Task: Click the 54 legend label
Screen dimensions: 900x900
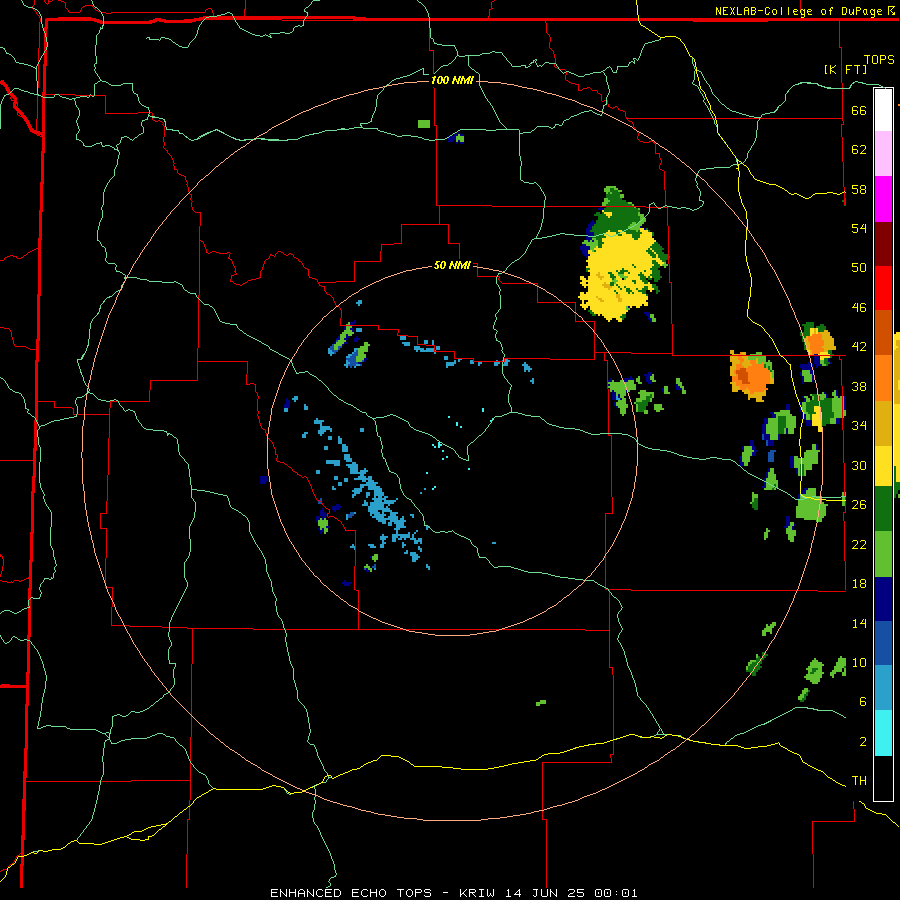Action: pos(859,228)
